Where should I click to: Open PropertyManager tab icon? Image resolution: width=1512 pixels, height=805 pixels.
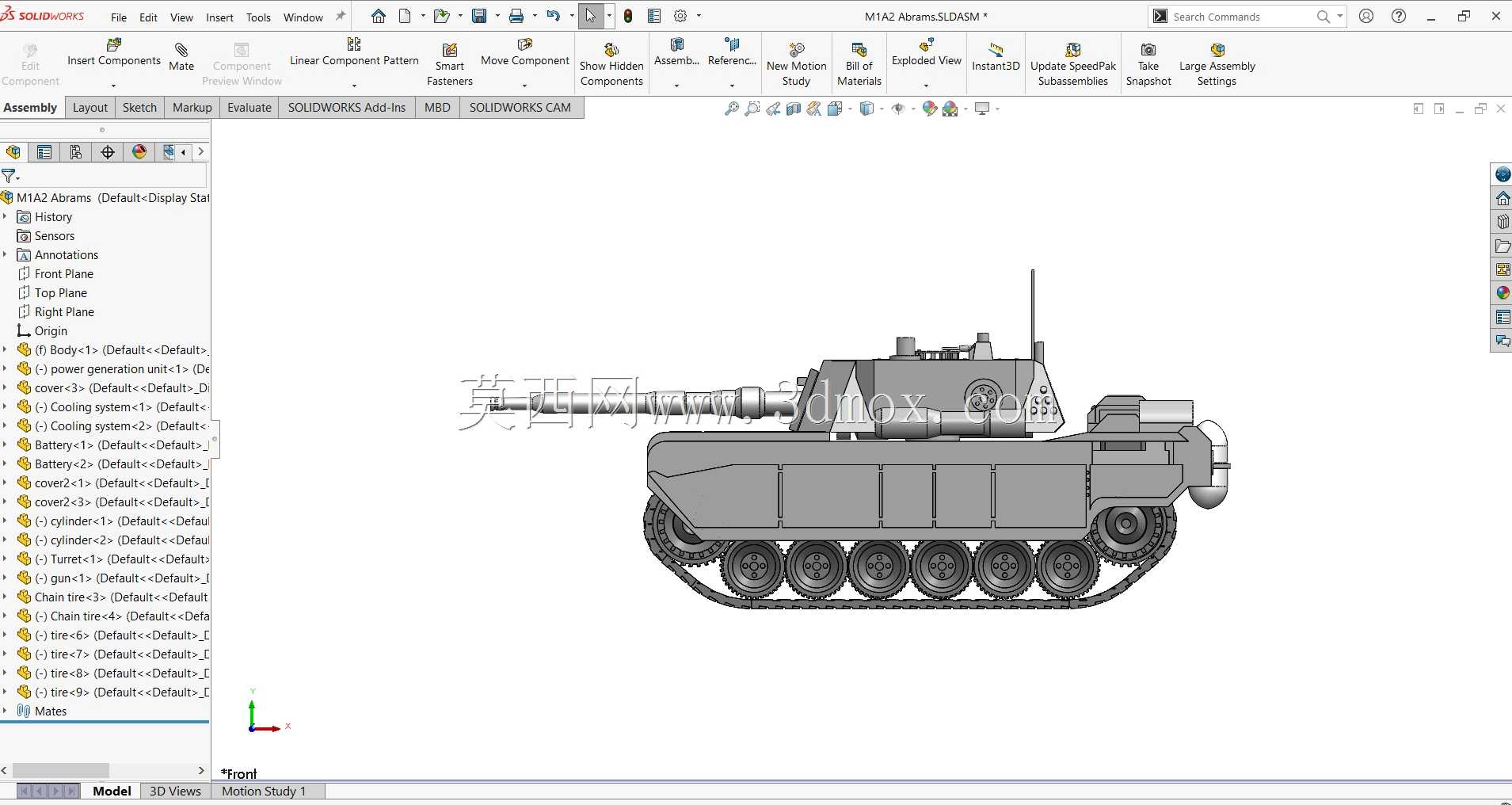coord(44,152)
